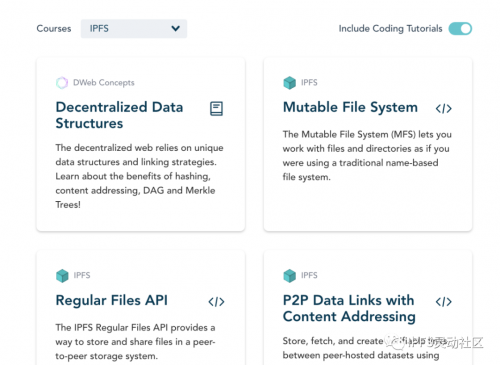Click the chevron arrow in the Courses selector
500x365 pixels.
pyautogui.click(x=175, y=29)
